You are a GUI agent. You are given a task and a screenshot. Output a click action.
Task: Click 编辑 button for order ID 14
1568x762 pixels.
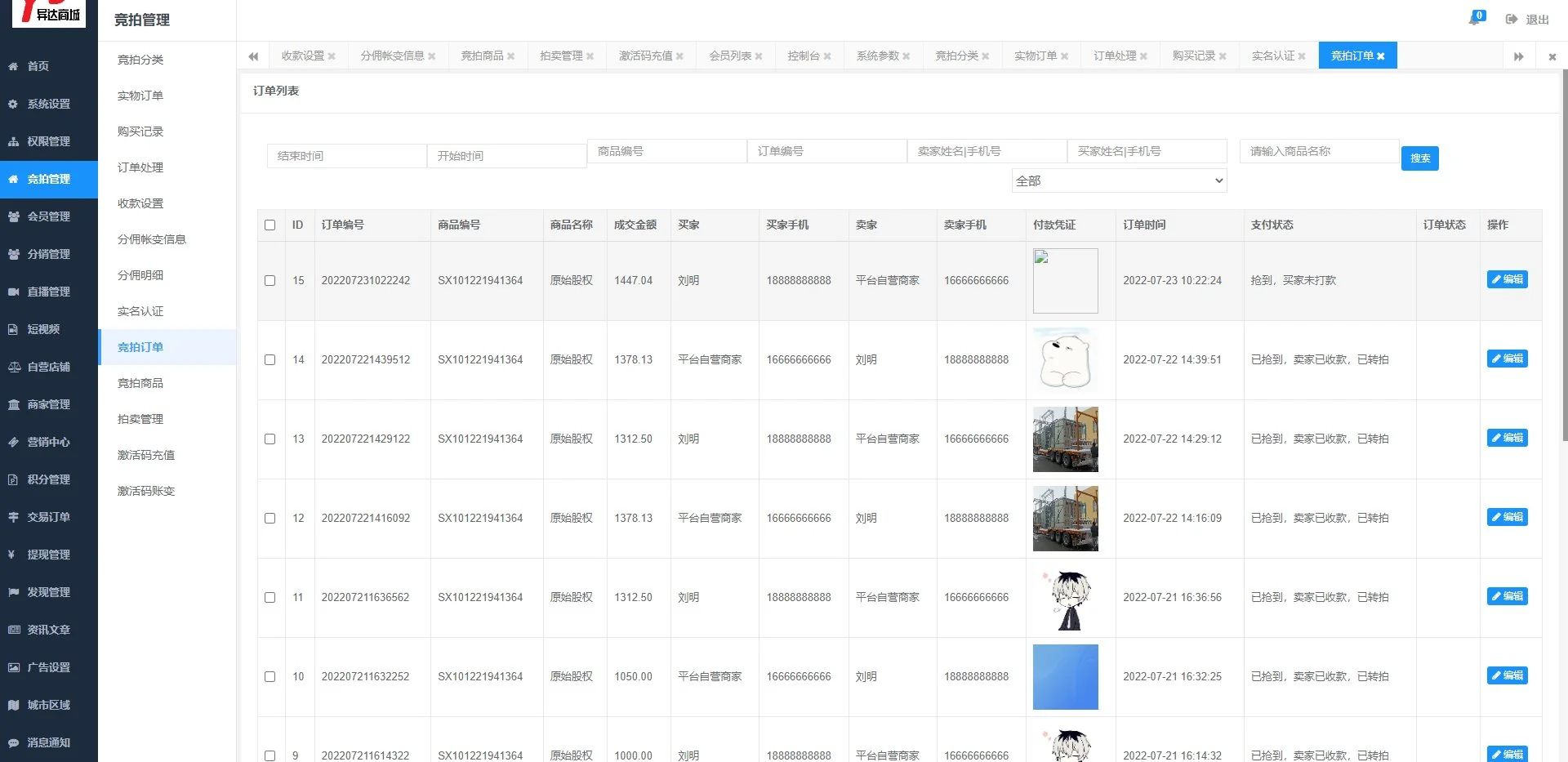coord(1507,359)
